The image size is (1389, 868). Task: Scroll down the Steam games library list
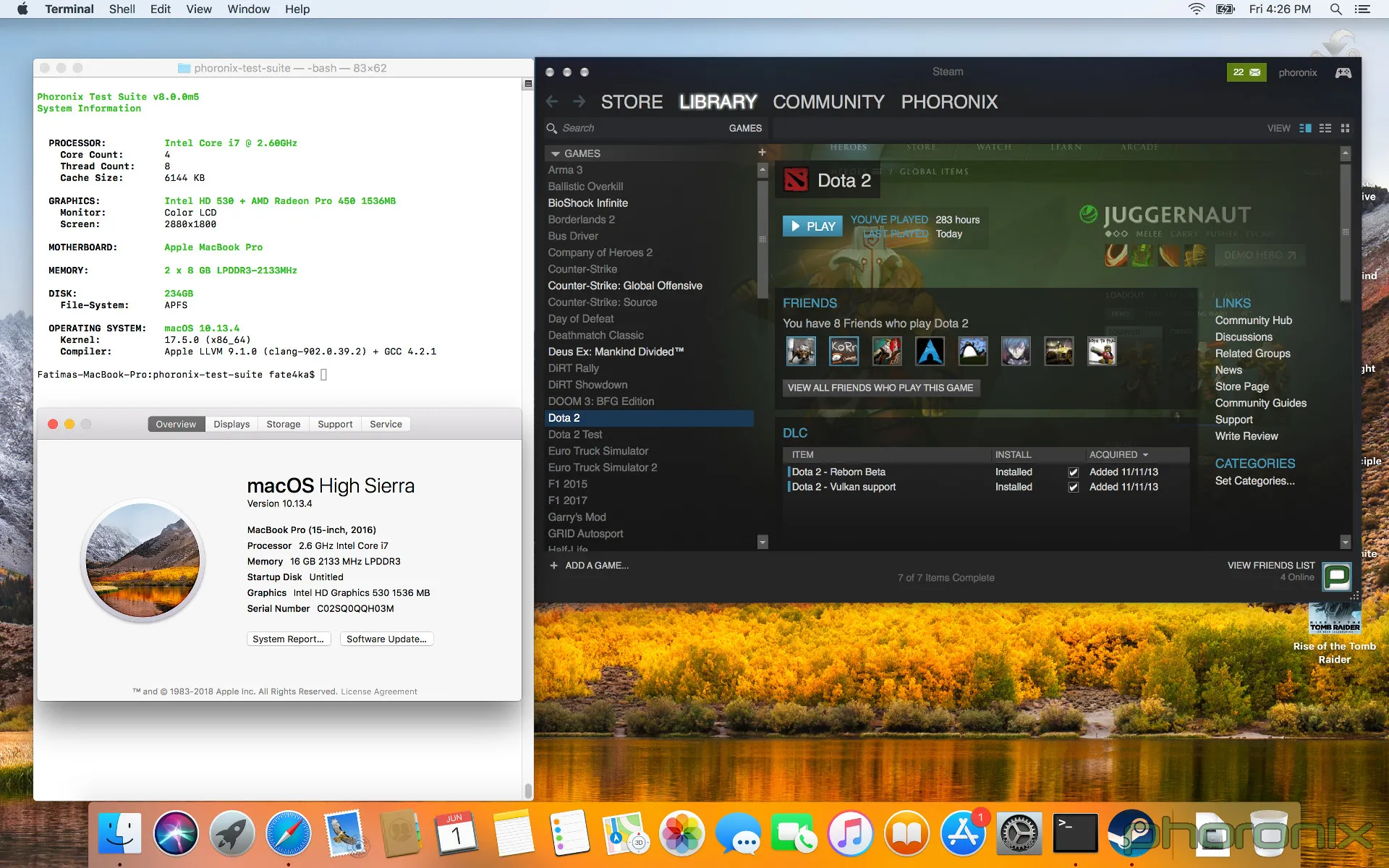tap(762, 544)
